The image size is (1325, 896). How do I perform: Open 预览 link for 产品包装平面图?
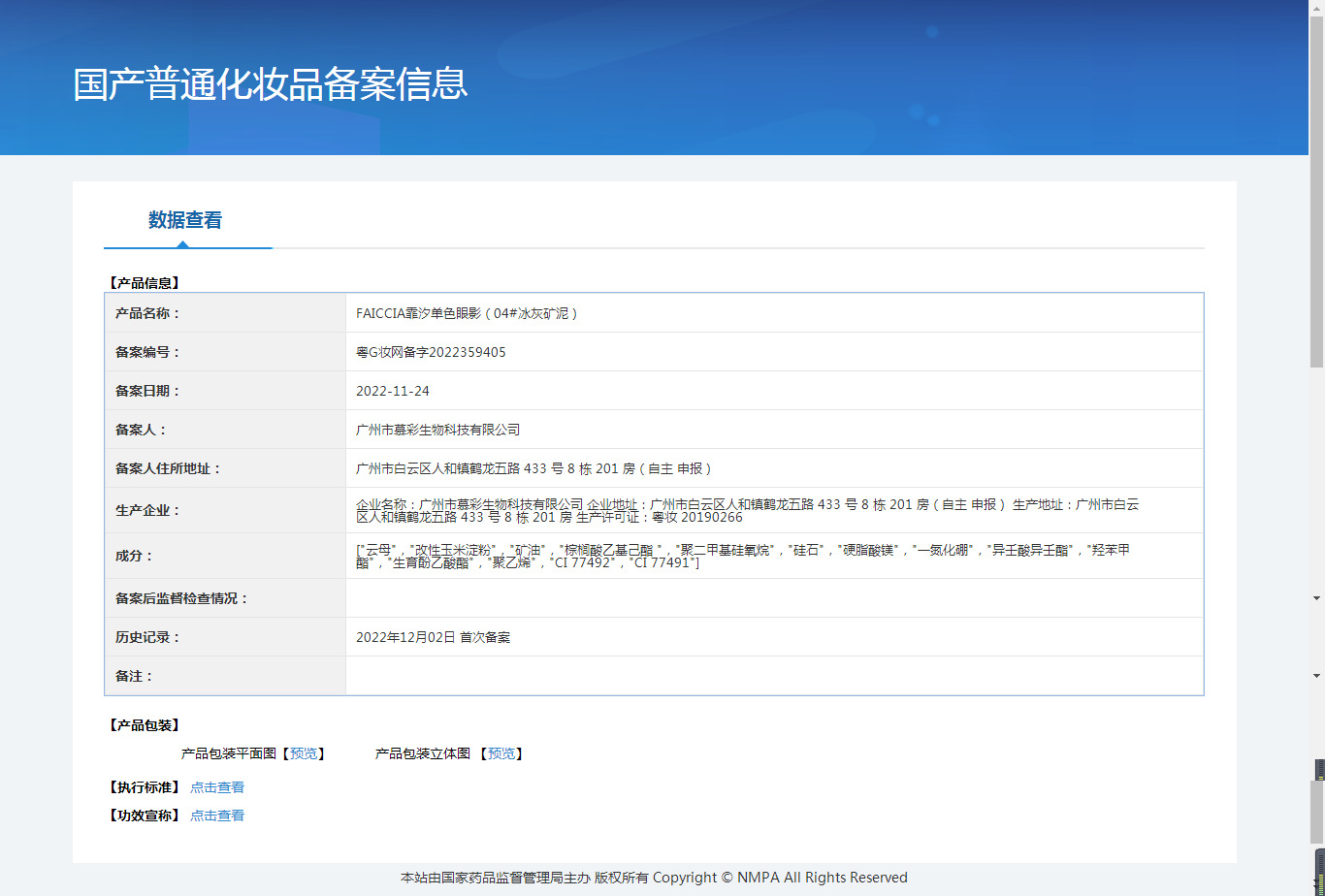(x=304, y=753)
